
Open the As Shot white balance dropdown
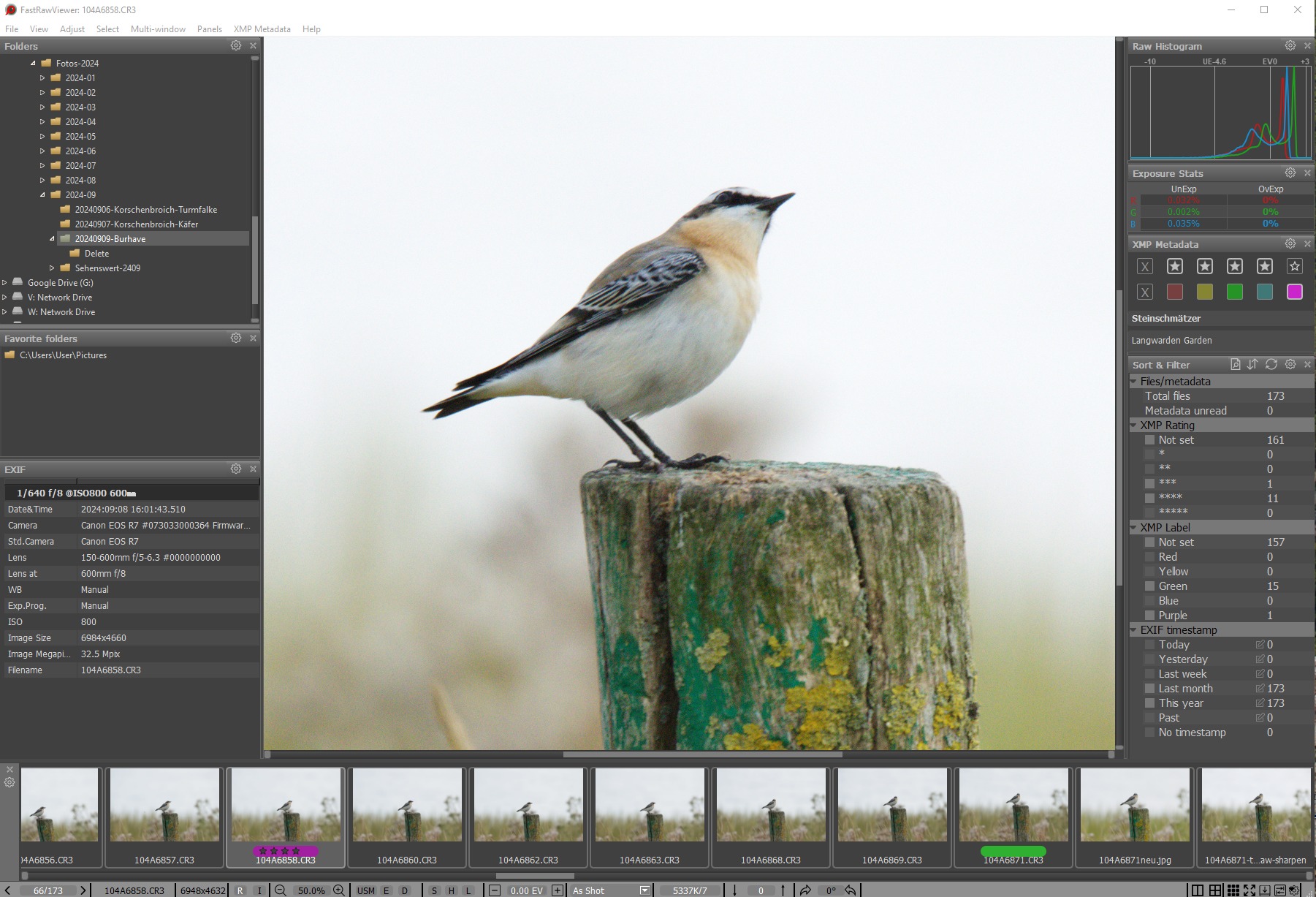[x=644, y=890]
